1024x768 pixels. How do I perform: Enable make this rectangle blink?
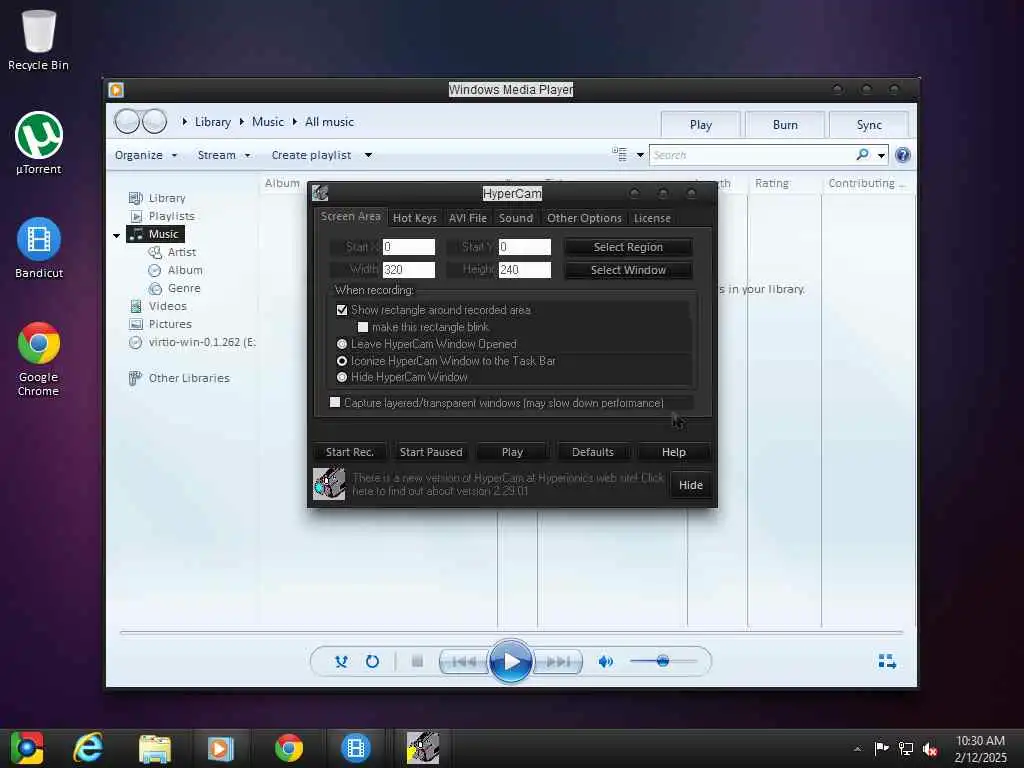point(363,327)
